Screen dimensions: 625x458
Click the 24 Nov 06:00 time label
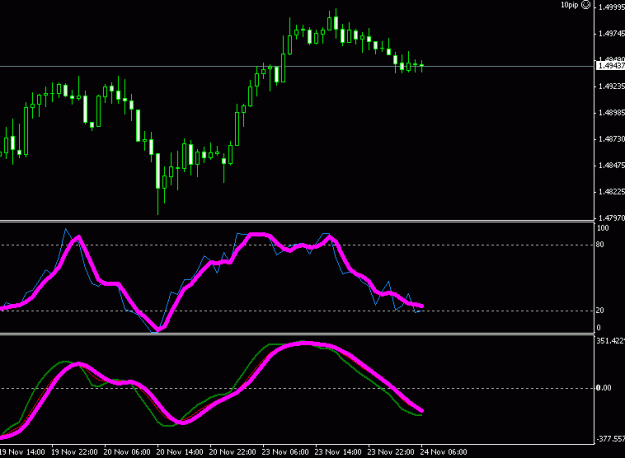pos(443,452)
